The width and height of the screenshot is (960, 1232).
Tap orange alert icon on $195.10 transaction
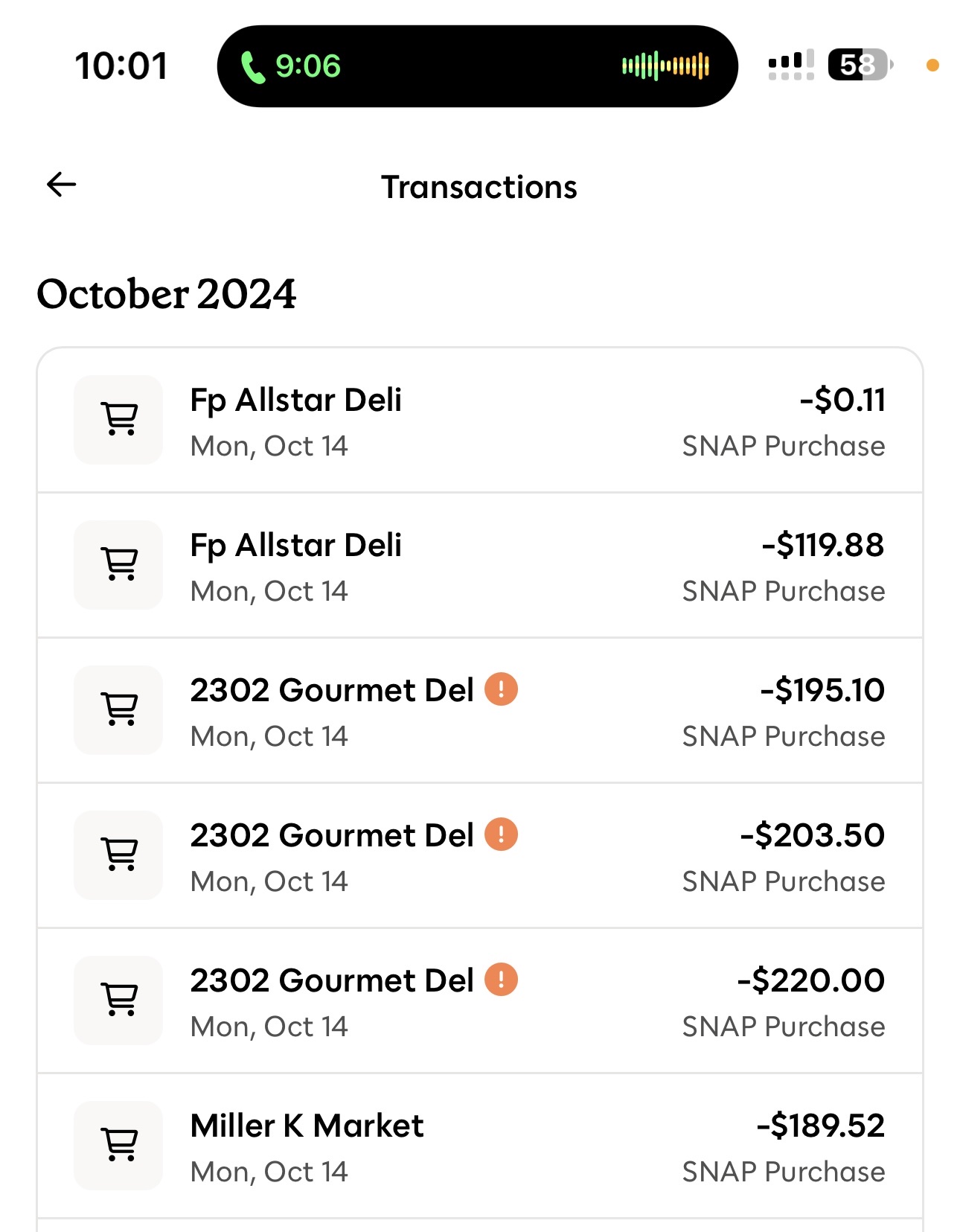[501, 689]
